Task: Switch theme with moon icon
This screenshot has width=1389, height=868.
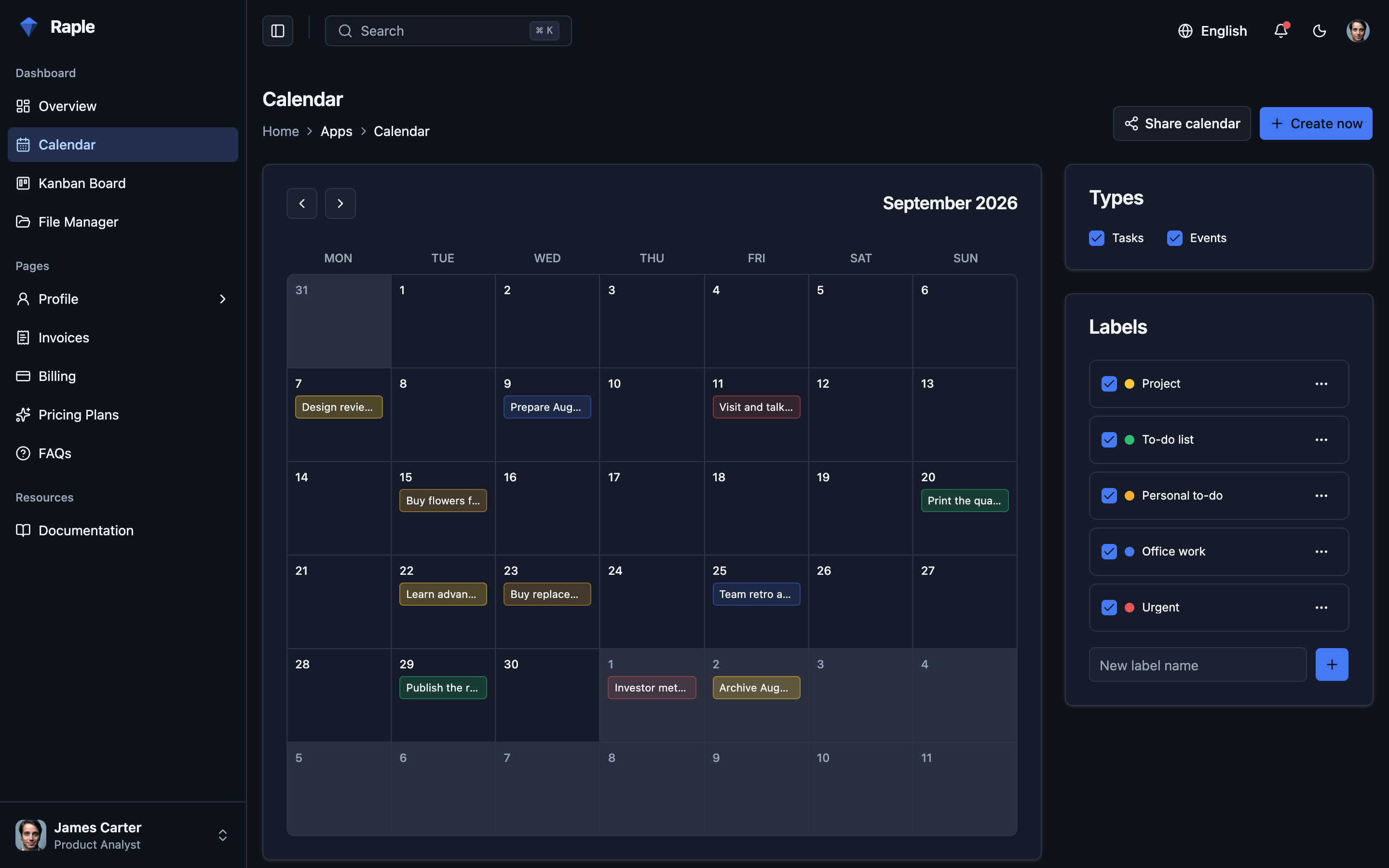Action: coord(1320,31)
